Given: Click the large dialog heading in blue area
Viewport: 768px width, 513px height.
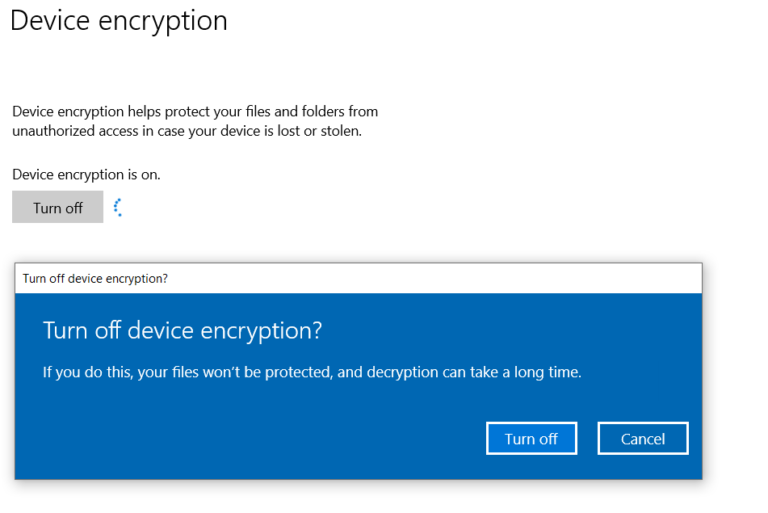Looking at the screenshot, I should pos(182,331).
